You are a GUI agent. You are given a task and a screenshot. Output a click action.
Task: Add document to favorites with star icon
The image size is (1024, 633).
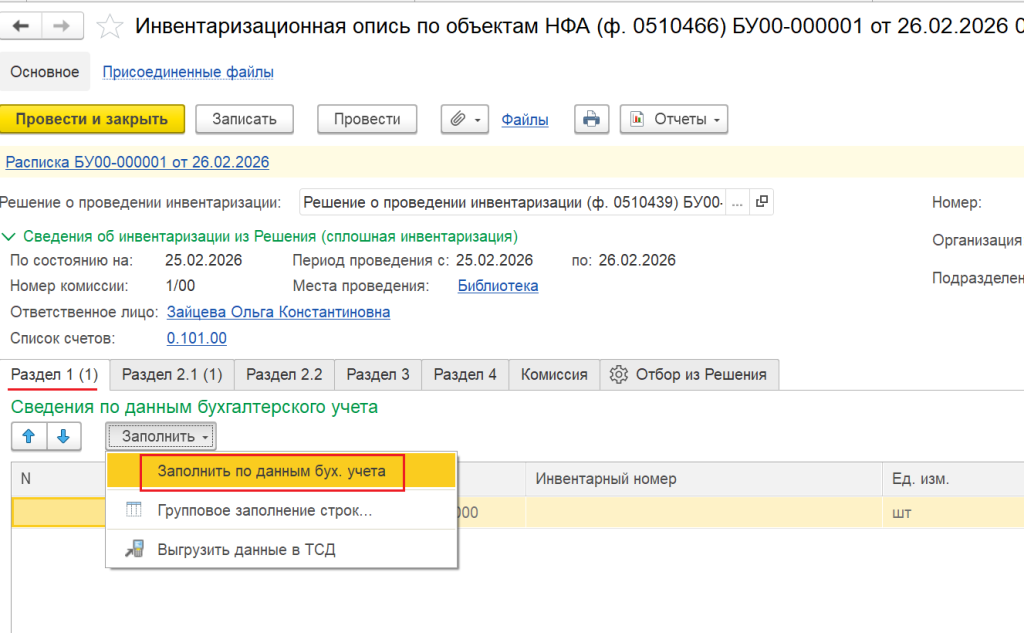click(109, 26)
